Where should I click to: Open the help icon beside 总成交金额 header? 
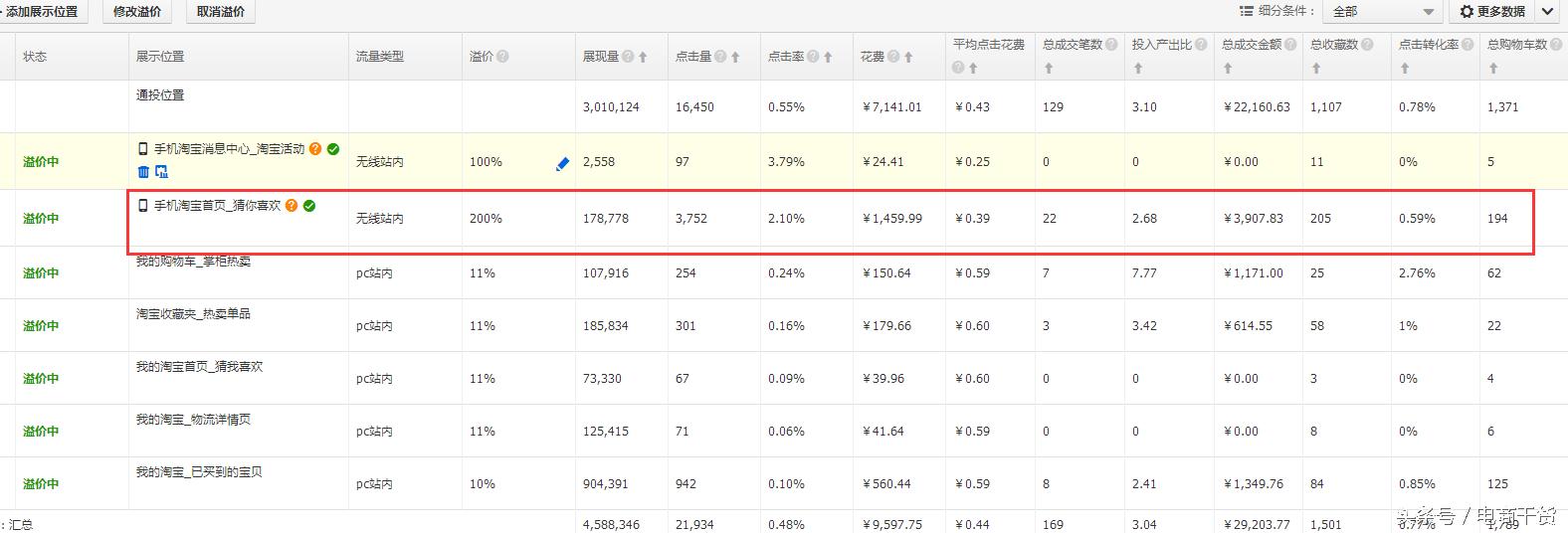click(1290, 45)
